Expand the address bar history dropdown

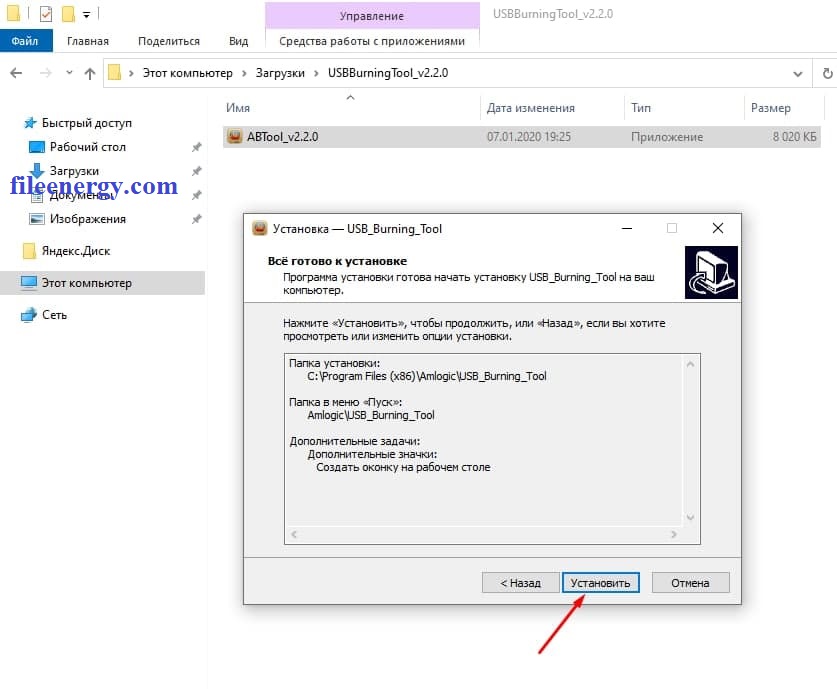pyautogui.click(x=797, y=74)
